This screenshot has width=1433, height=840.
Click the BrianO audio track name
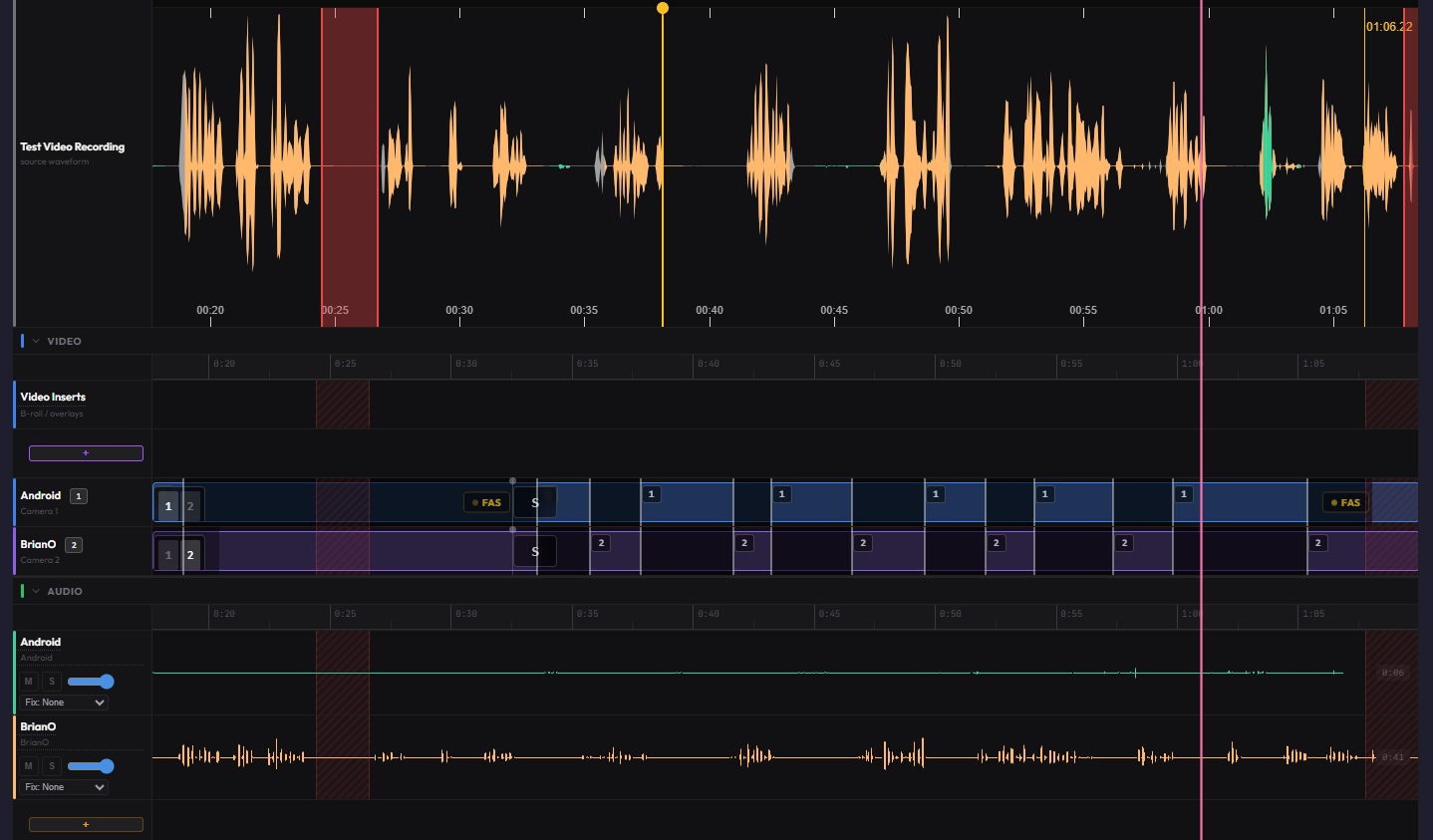pos(38,726)
